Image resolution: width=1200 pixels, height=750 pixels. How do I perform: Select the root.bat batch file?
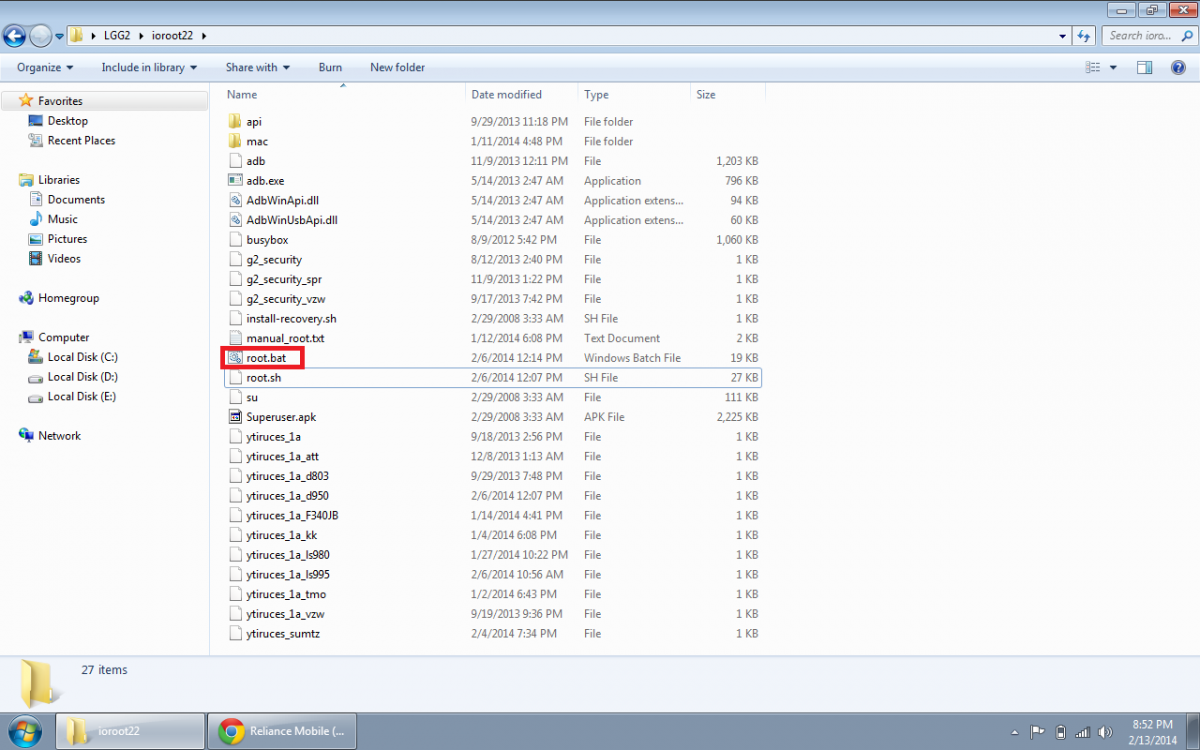click(x=266, y=358)
